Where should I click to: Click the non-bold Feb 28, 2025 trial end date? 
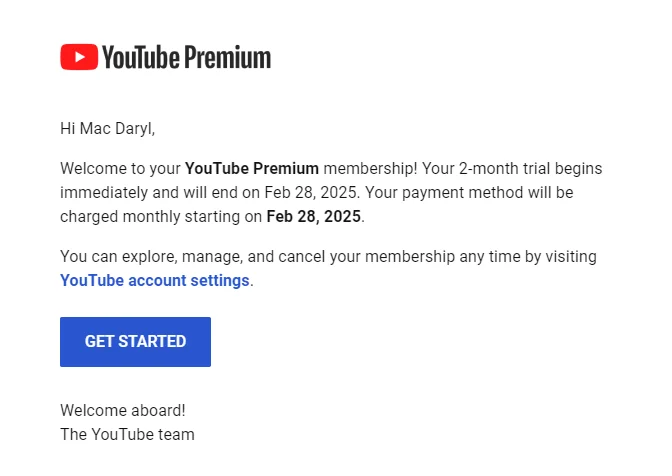(311, 193)
